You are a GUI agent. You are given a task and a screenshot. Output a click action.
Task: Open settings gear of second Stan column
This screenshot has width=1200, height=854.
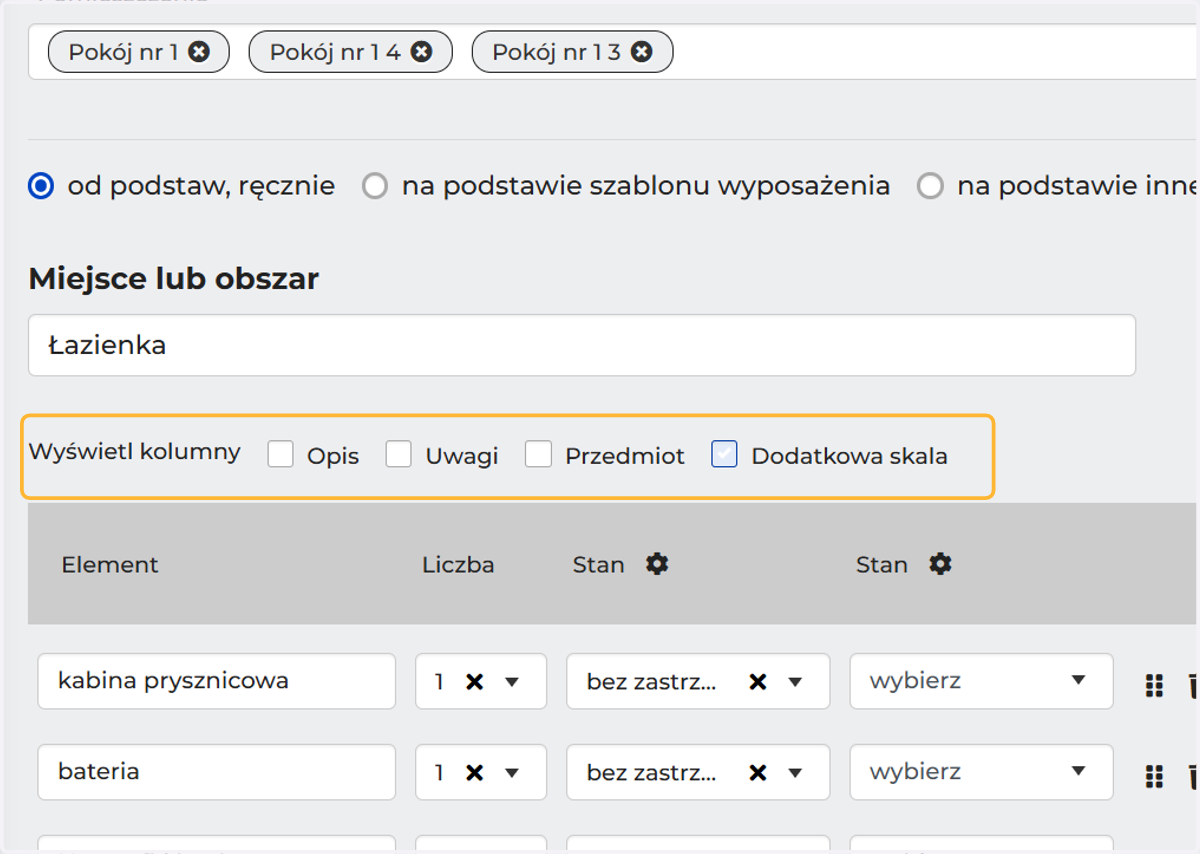tap(940, 564)
